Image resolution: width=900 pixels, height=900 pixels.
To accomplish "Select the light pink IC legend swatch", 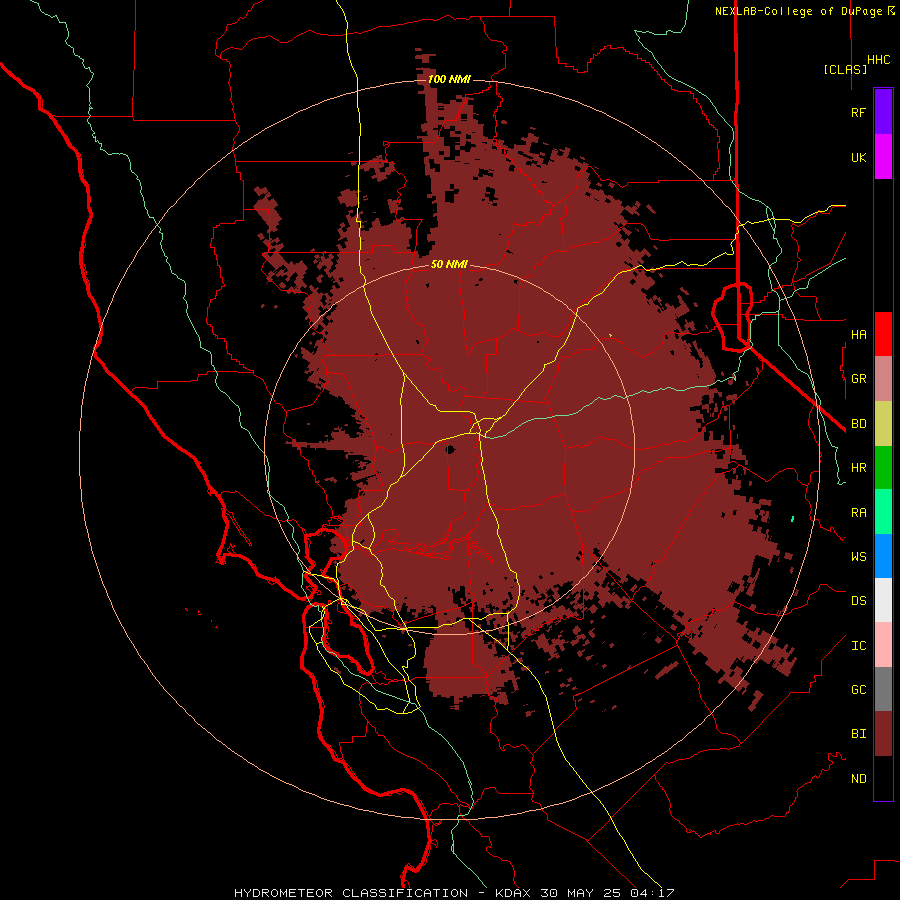I will click(883, 645).
